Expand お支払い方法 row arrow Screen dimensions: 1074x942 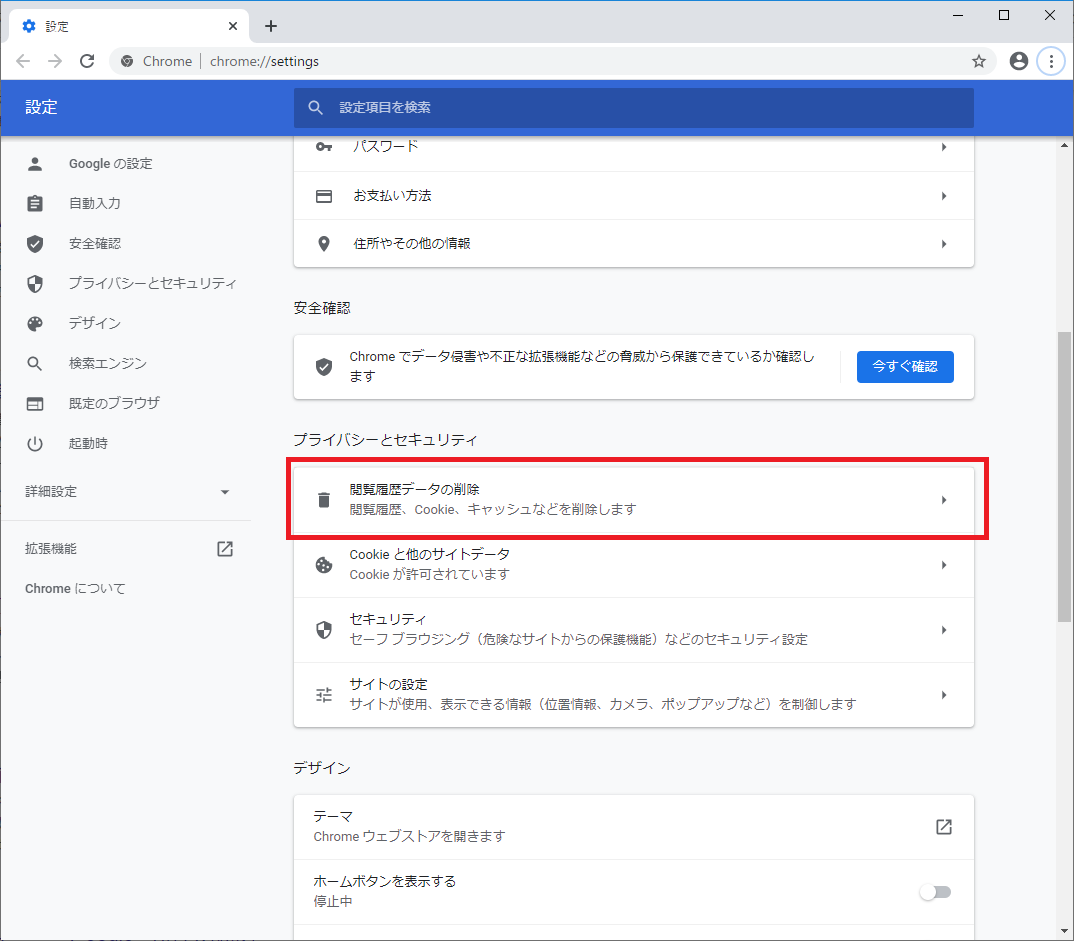pos(944,196)
